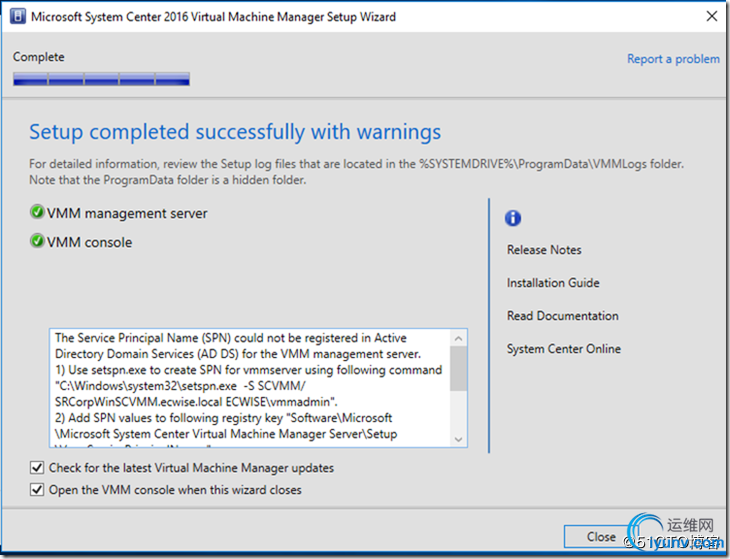
Task: Uncheck Check for the latest Virtual Machine Manager updates
Action: click(37, 467)
